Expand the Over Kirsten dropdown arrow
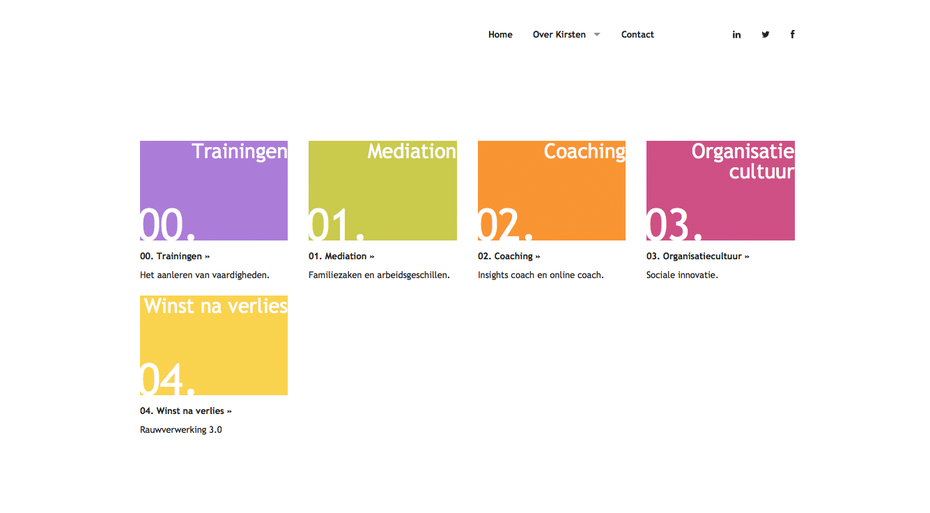The height and width of the screenshot is (513, 930). click(x=597, y=34)
